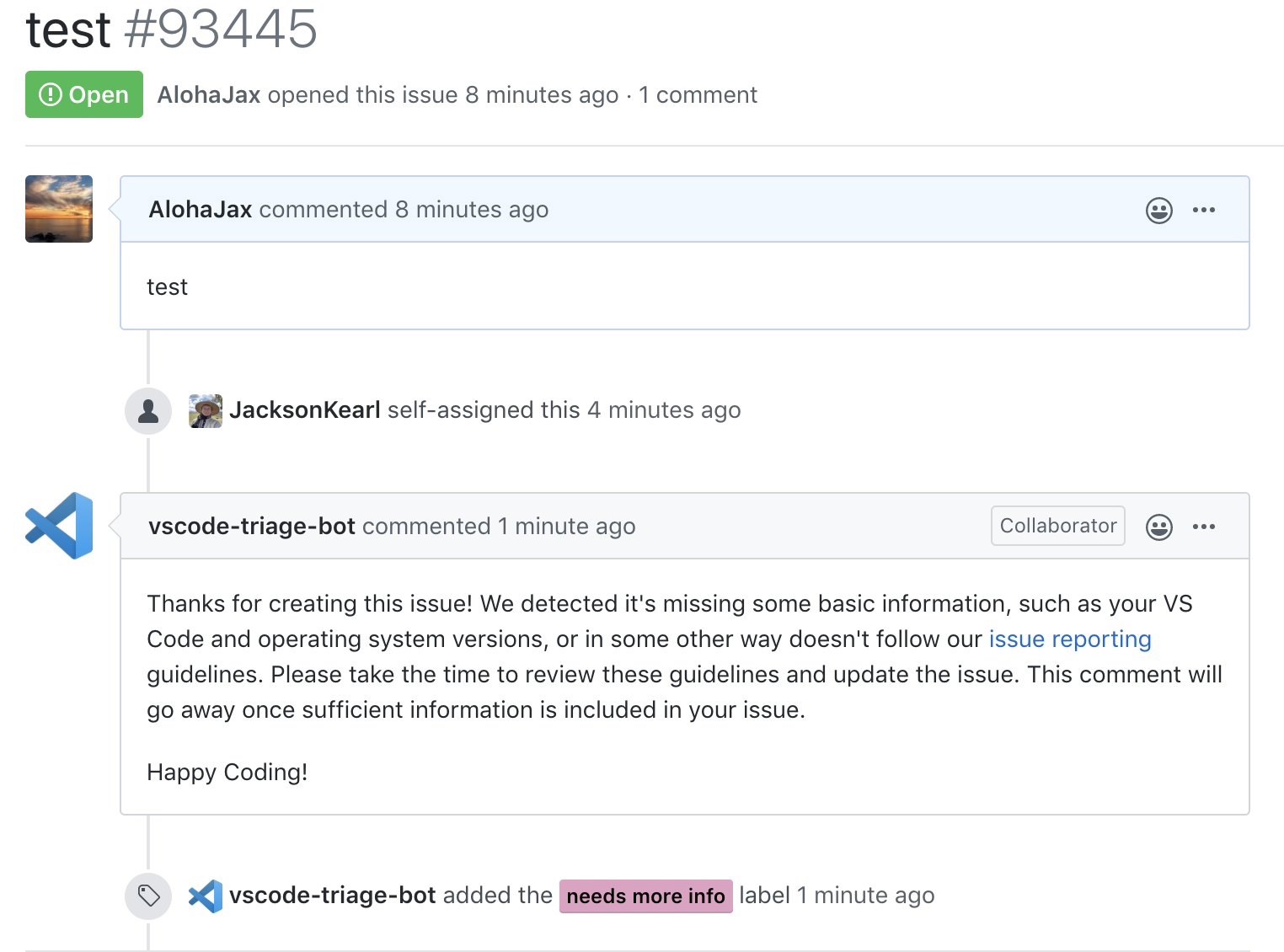Click small VS Code icon beside label event

(206, 896)
